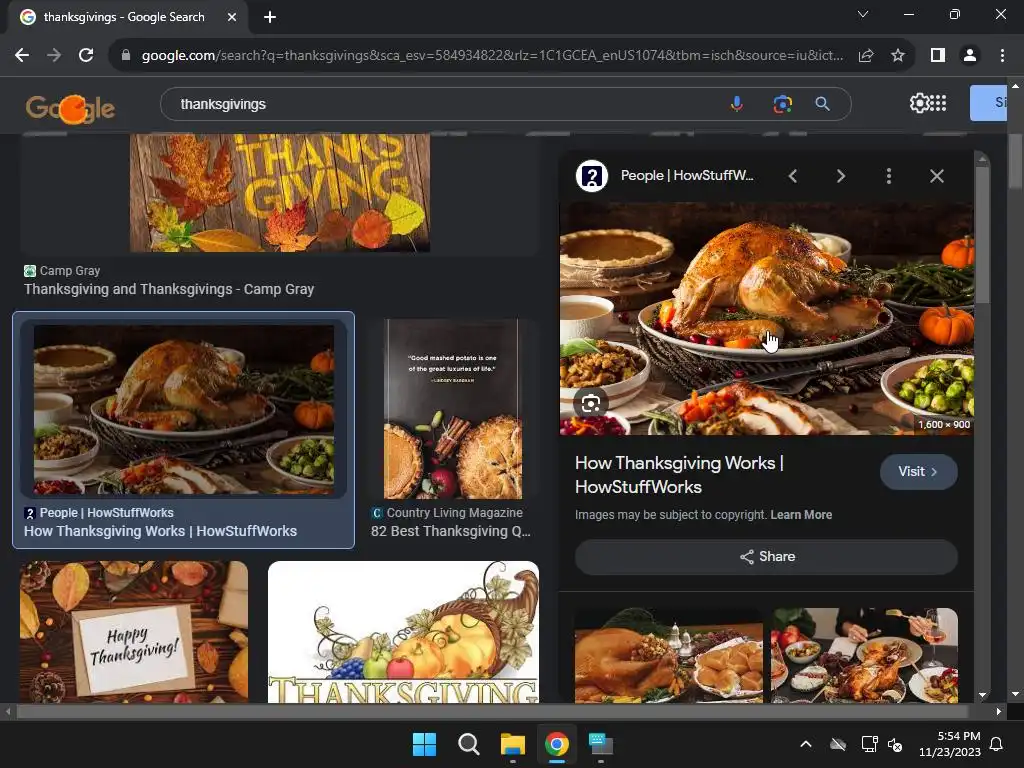Click the large turkey preview image
The image size is (1024, 768).
click(x=767, y=319)
